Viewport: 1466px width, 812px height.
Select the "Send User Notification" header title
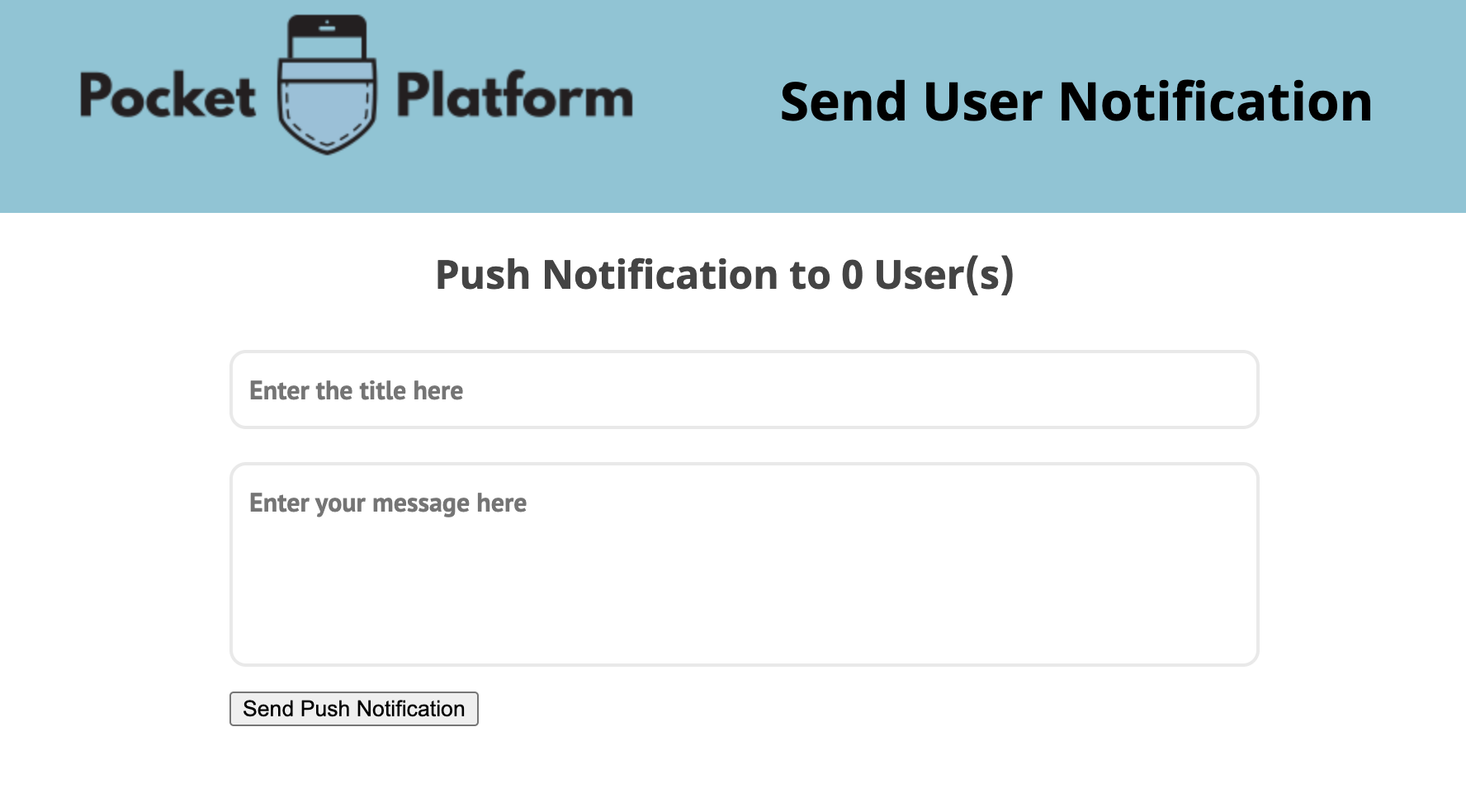tap(1076, 101)
